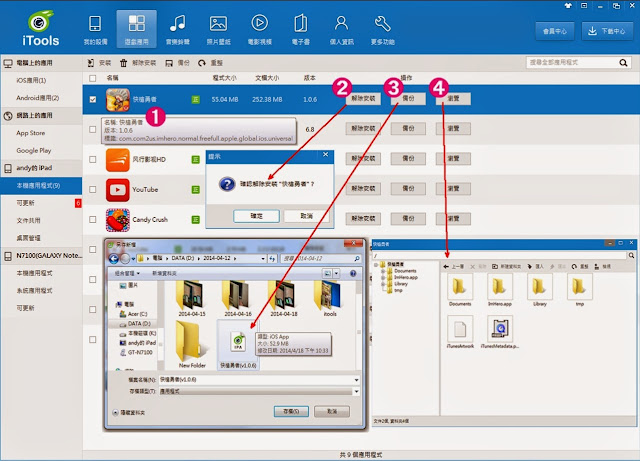Open the file name dropdown in save dialog
Screen dimensions: 640x461
pyautogui.click(x=356, y=380)
